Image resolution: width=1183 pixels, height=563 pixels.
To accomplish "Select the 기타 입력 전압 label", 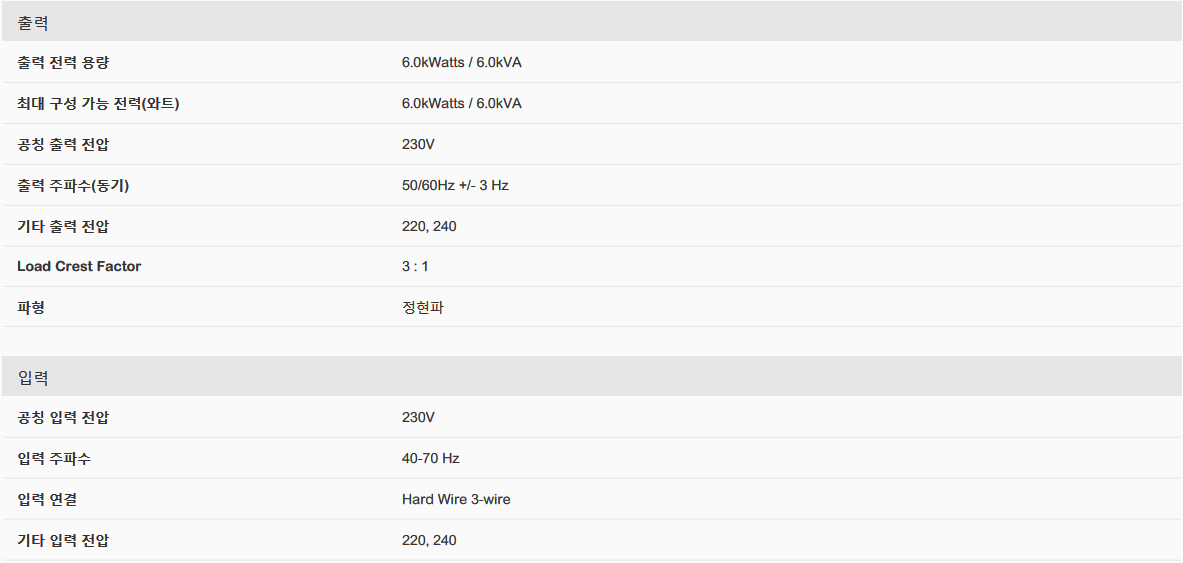I will 63,540.
